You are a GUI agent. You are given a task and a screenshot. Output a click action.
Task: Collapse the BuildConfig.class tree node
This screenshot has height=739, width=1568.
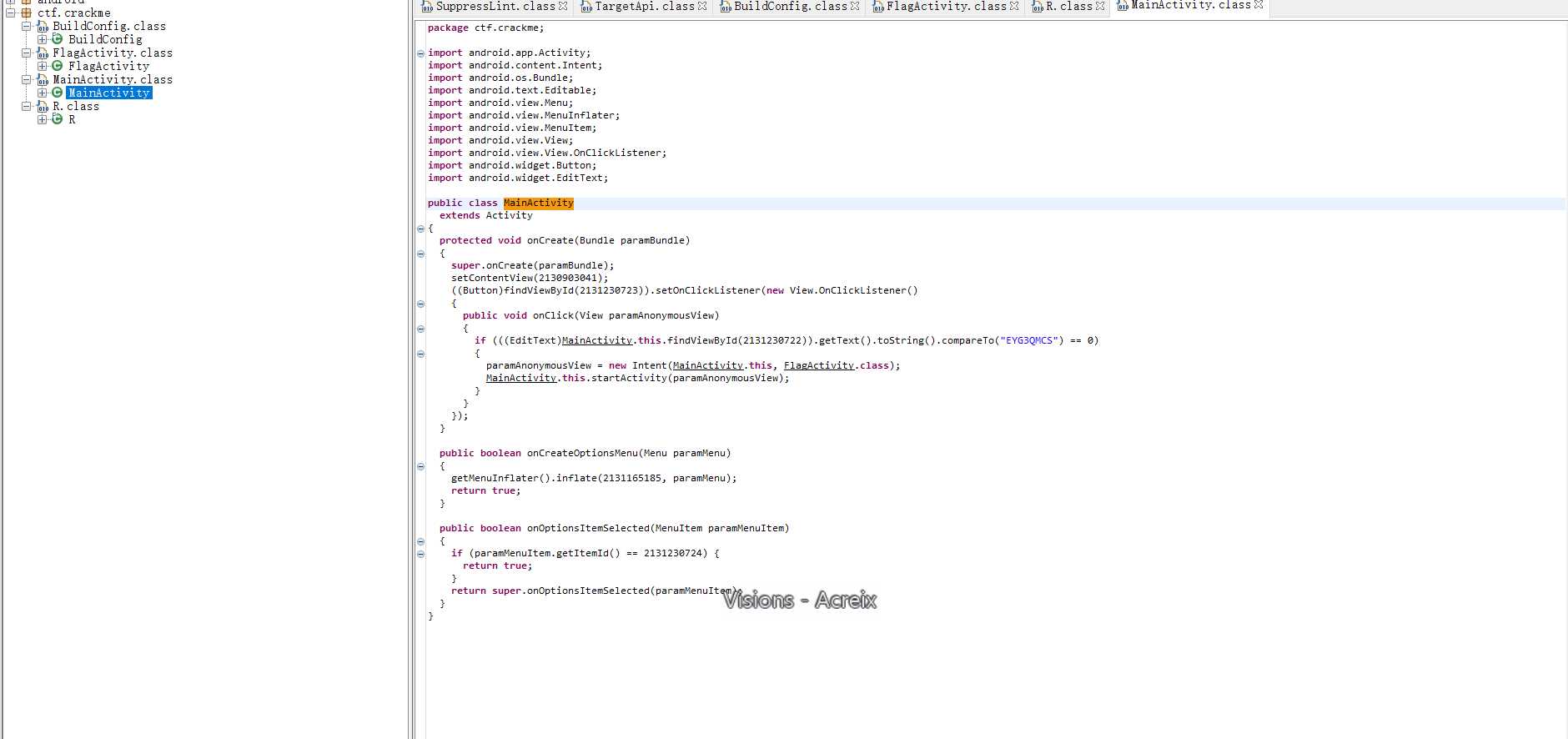pyautogui.click(x=27, y=26)
